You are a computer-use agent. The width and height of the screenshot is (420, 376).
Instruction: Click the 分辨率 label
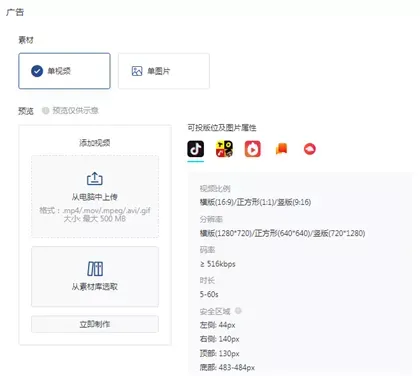point(211,219)
